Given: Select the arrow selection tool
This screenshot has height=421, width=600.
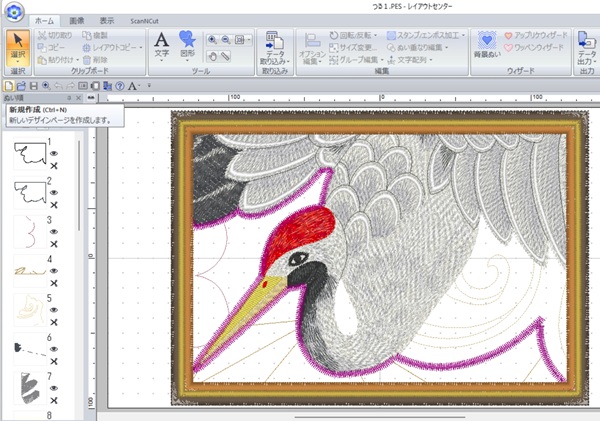Looking at the screenshot, I should pyautogui.click(x=18, y=47).
